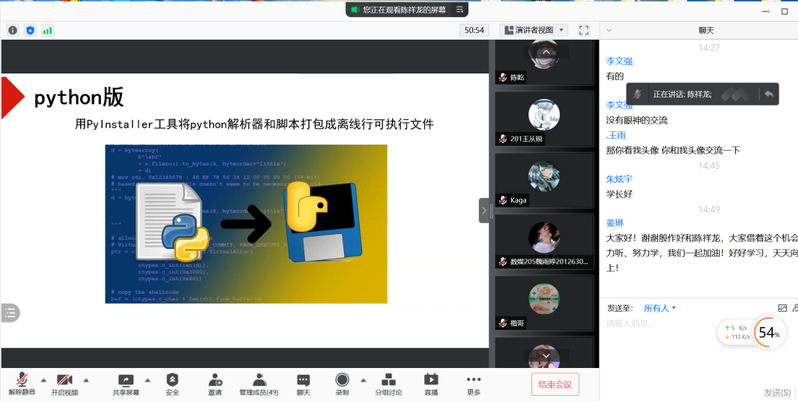Click the 聊天 chat icon in toolbar
The height and width of the screenshot is (401, 798).
tap(303, 379)
